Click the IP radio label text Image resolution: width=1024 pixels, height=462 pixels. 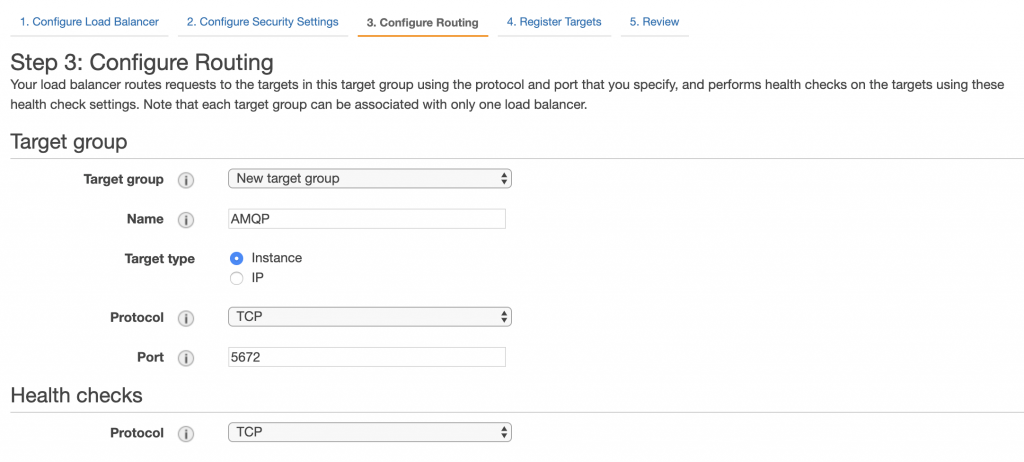click(257, 279)
